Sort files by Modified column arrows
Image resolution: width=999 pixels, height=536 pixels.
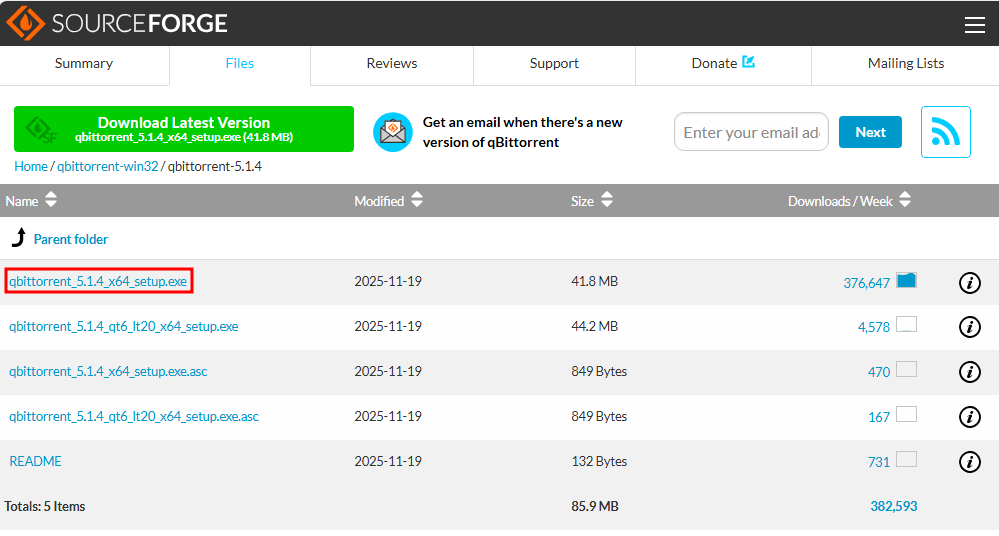pos(417,200)
